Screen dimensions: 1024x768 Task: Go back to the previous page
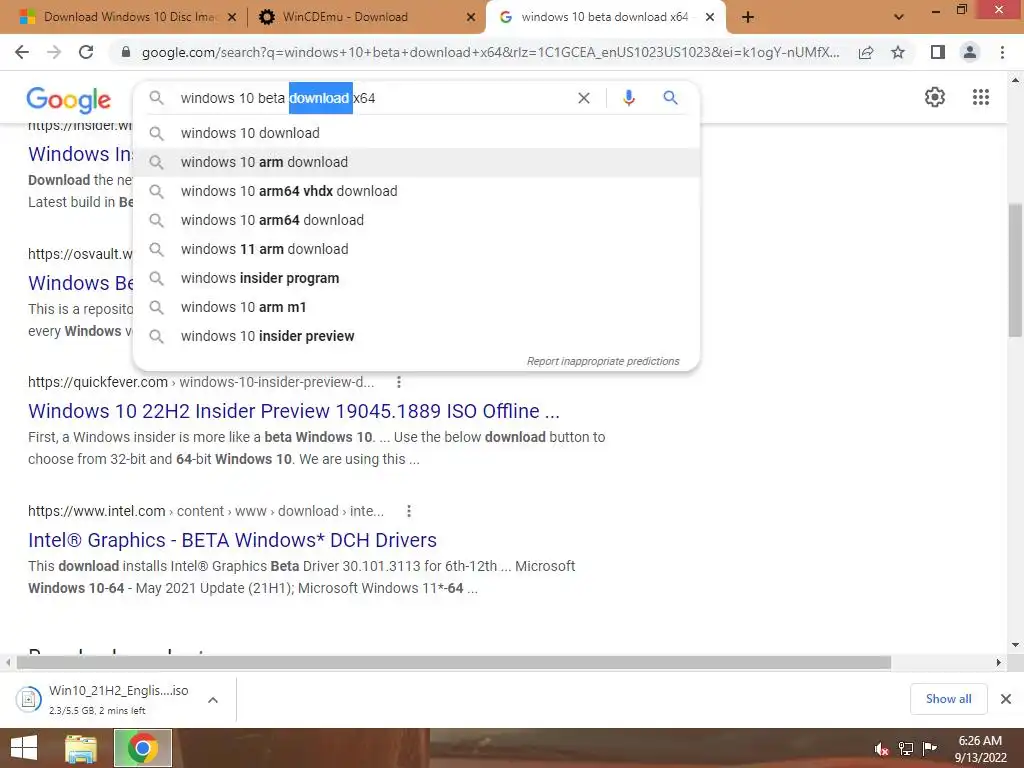coord(22,52)
